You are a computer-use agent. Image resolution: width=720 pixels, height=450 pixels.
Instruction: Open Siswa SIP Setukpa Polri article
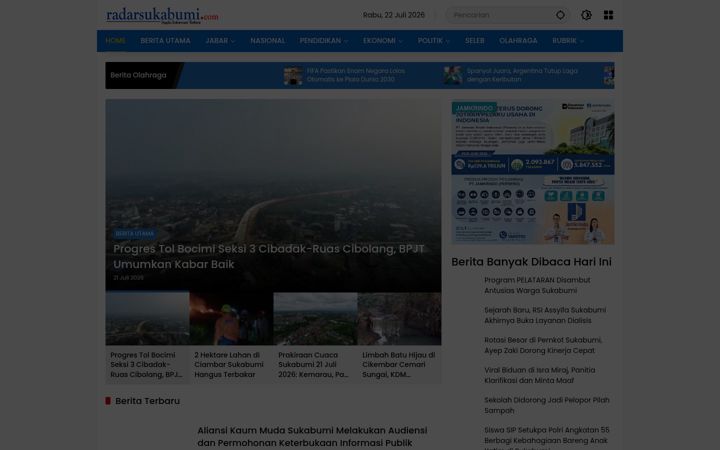click(x=546, y=439)
